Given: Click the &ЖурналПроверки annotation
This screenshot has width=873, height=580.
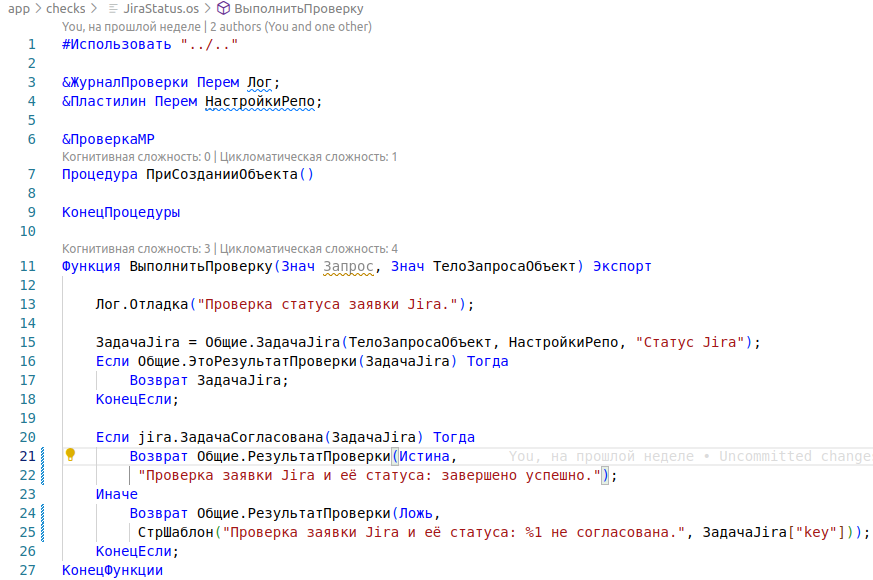Looking at the screenshot, I should click(x=125, y=82).
